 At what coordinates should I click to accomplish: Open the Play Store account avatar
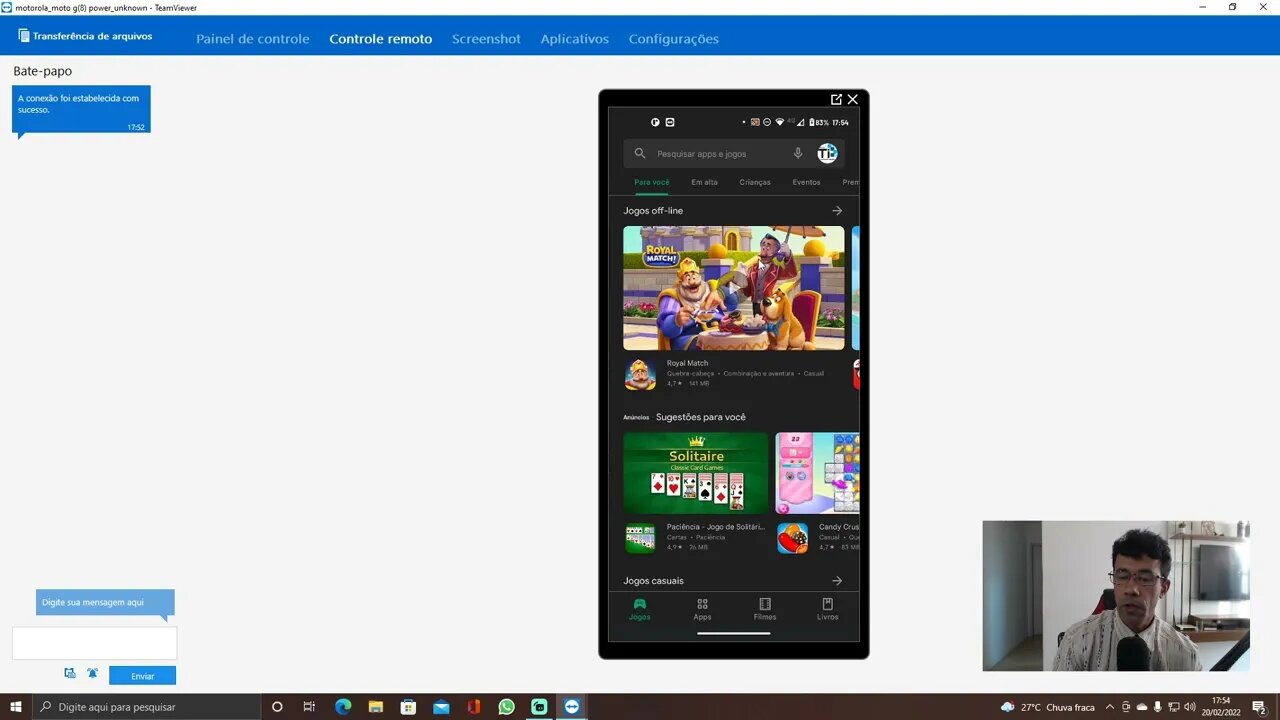tap(827, 153)
